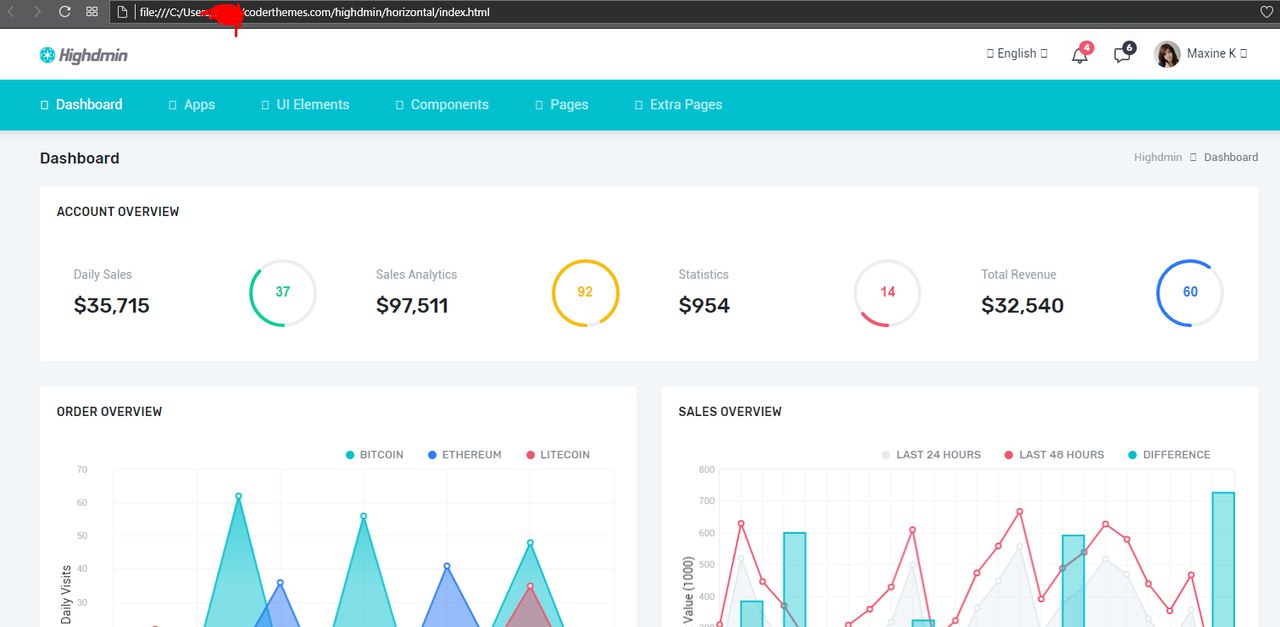Bookmark page with the heart icon

1267,12
